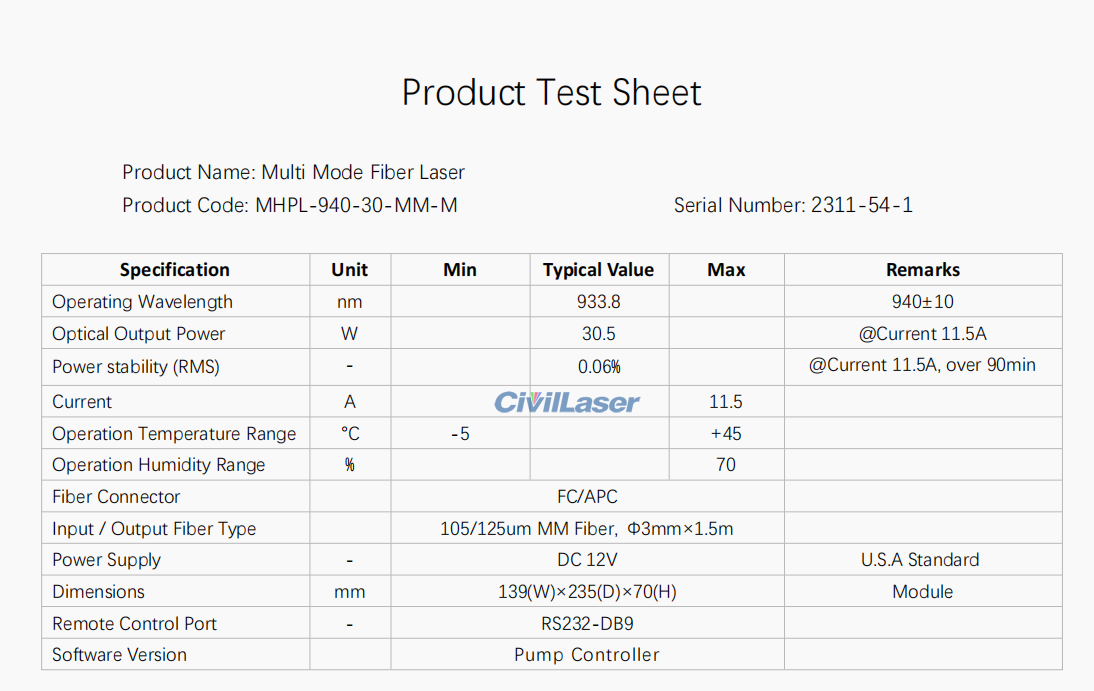1094x691 pixels.
Task: Click the 11.5 max current value
Action: coord(725,402)
